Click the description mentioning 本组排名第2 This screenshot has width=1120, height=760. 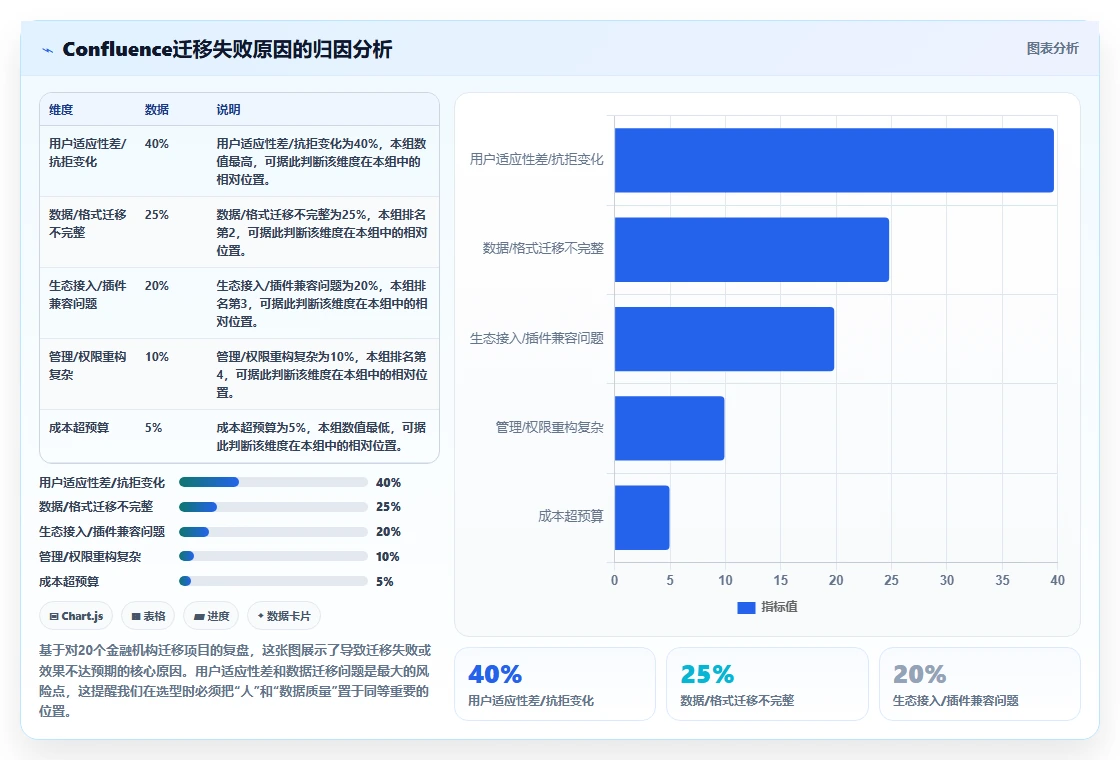(x=321, y=232)
